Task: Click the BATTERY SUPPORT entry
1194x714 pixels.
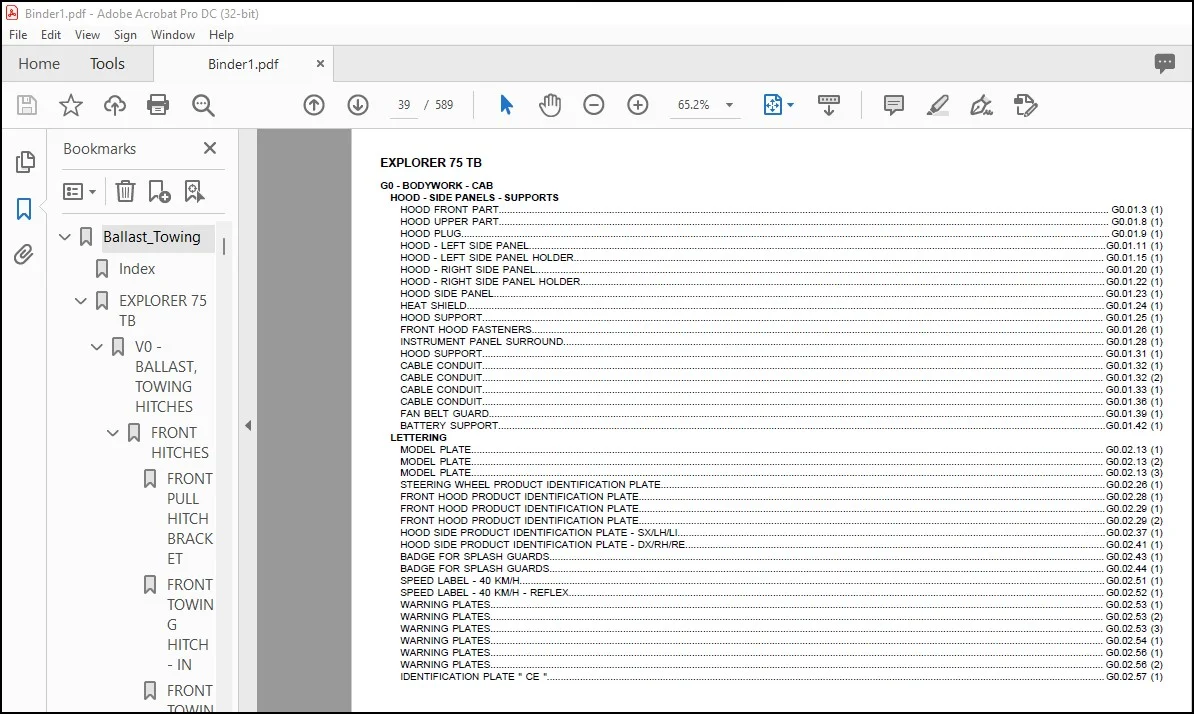Action: click(x=781, y=426)
